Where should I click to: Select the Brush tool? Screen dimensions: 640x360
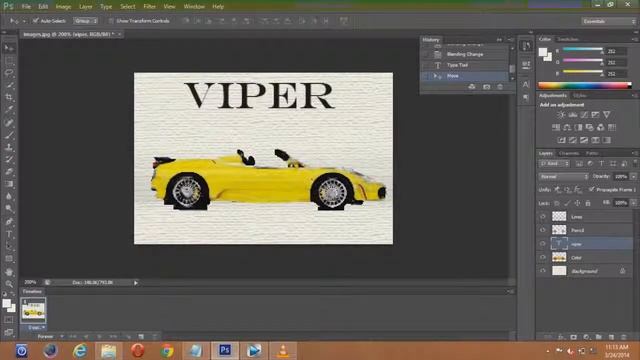[9, 135]
